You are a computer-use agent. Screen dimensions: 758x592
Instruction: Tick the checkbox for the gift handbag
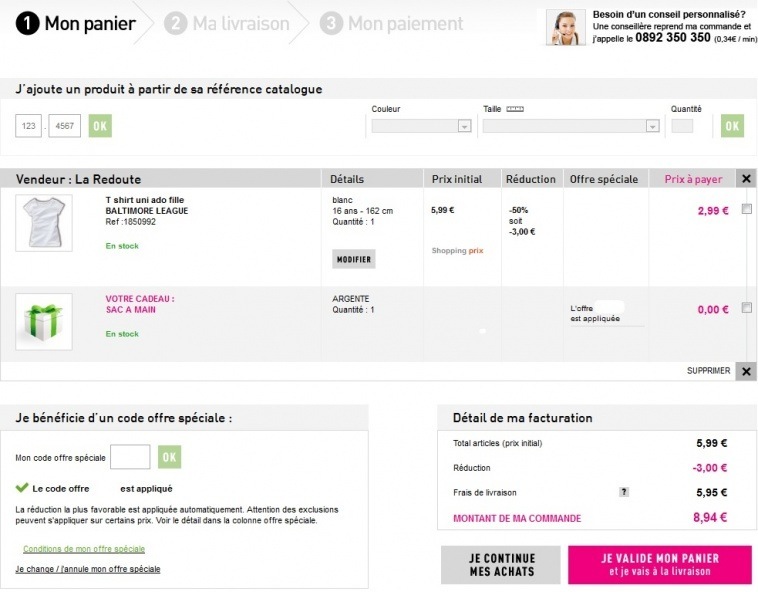pos(747,308)
